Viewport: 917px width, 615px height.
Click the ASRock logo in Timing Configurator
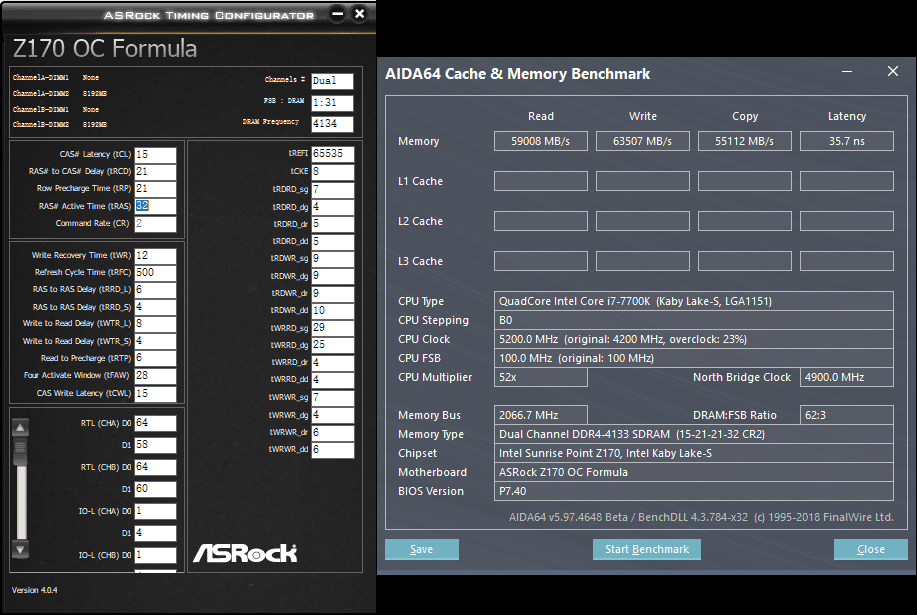click(245, 553)
